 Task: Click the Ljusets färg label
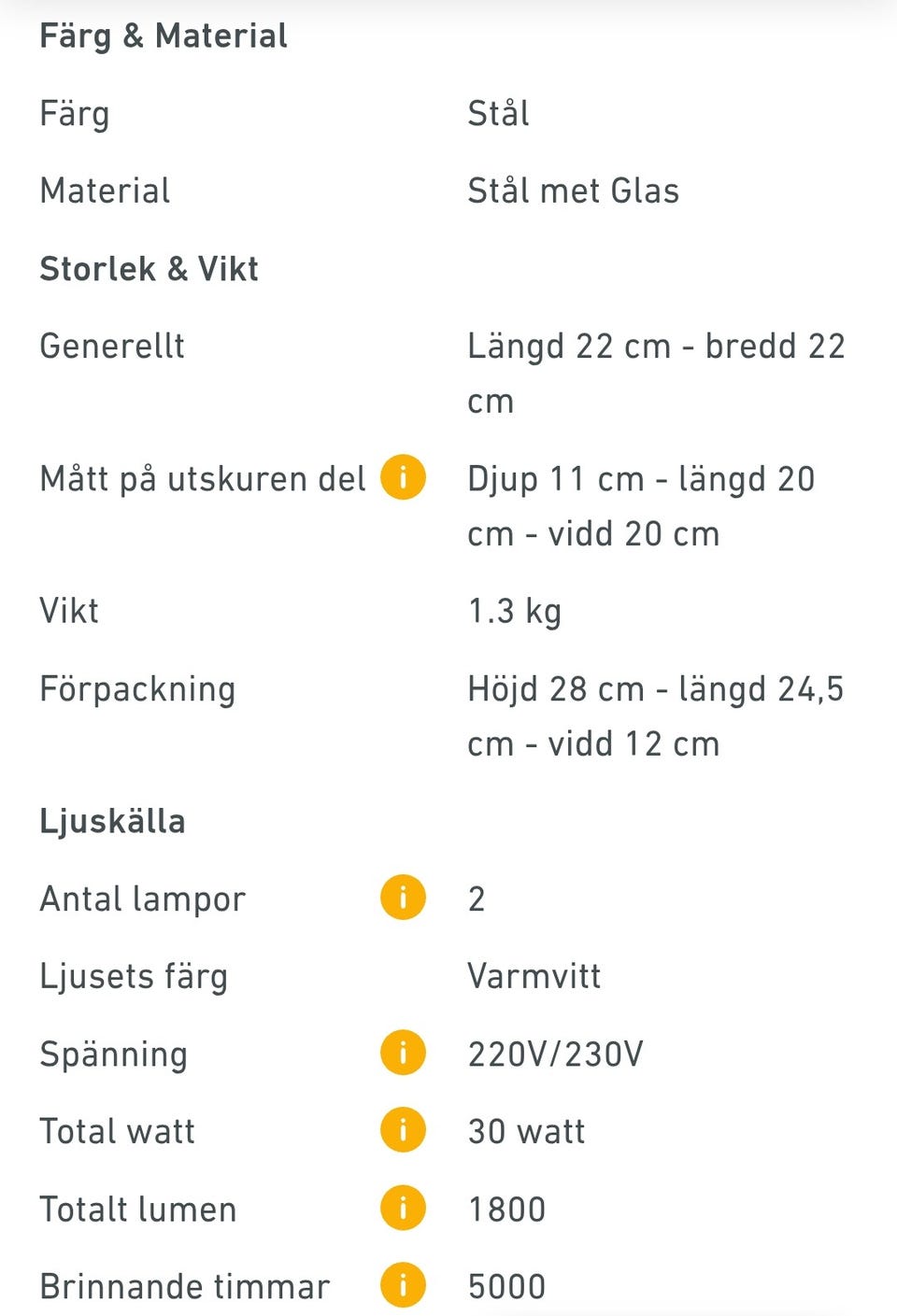click(134, 976)
